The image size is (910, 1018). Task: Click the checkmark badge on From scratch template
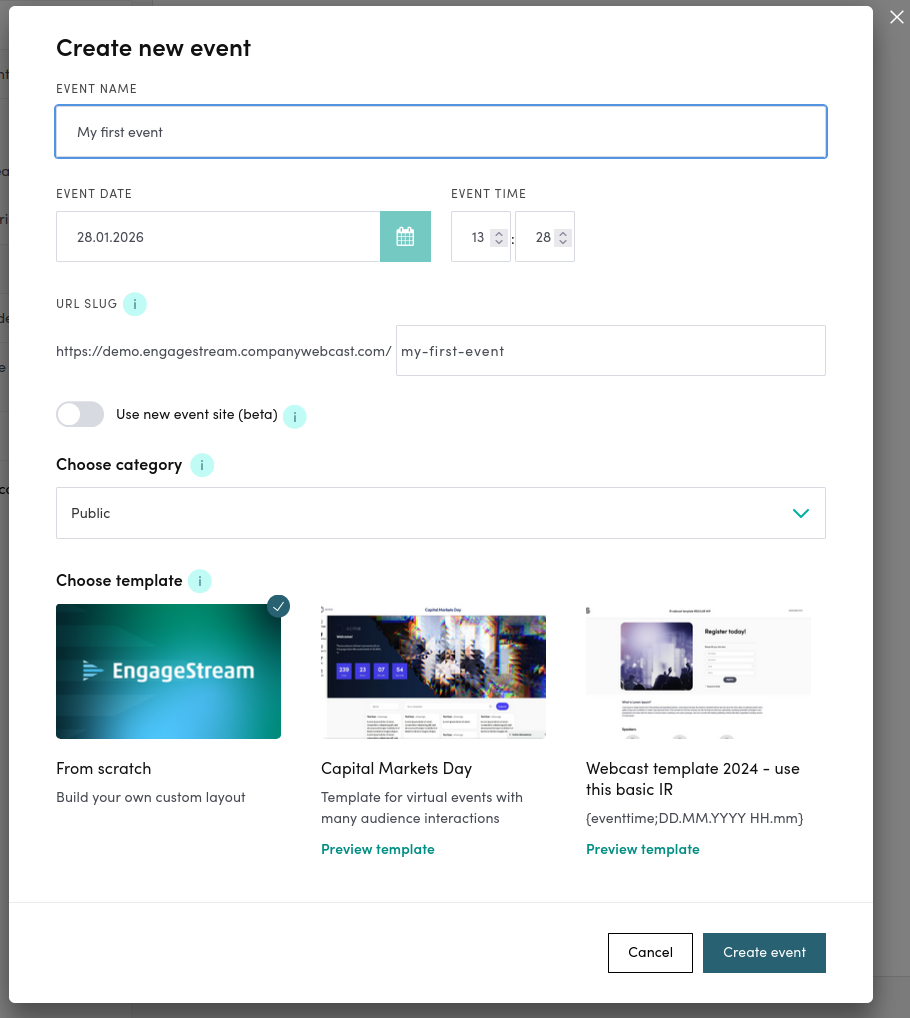coord(278,606)
